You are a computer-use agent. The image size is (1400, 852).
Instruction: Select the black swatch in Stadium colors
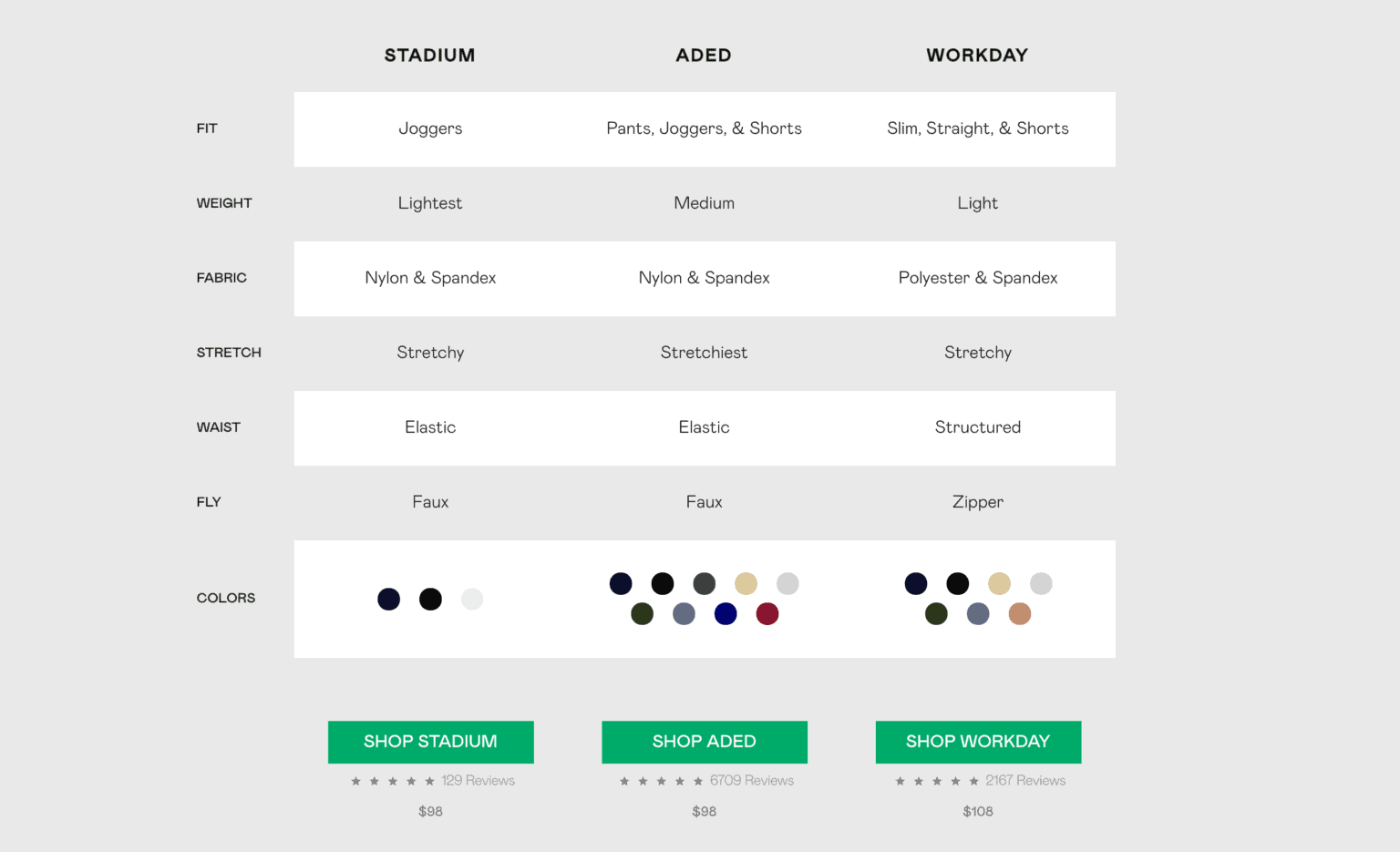pyautogui.click(x=430, y=599)
